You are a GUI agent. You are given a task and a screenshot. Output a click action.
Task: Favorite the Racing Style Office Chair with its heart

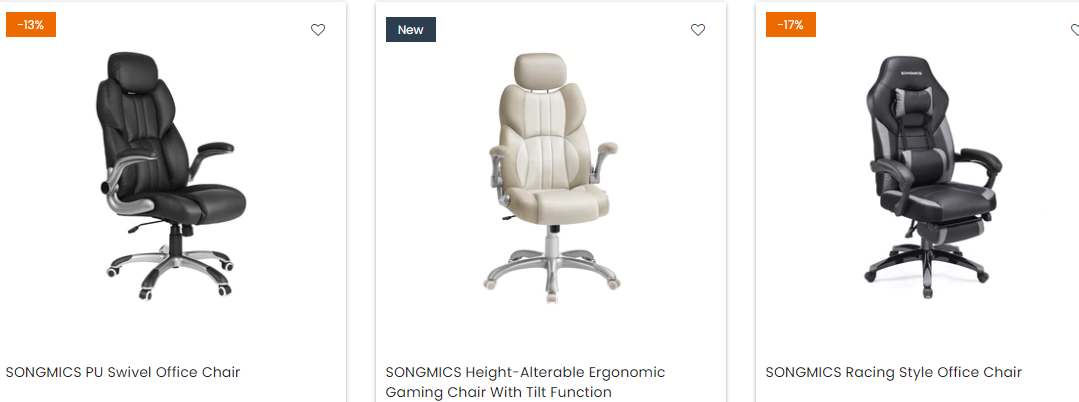coord(1075,30)
